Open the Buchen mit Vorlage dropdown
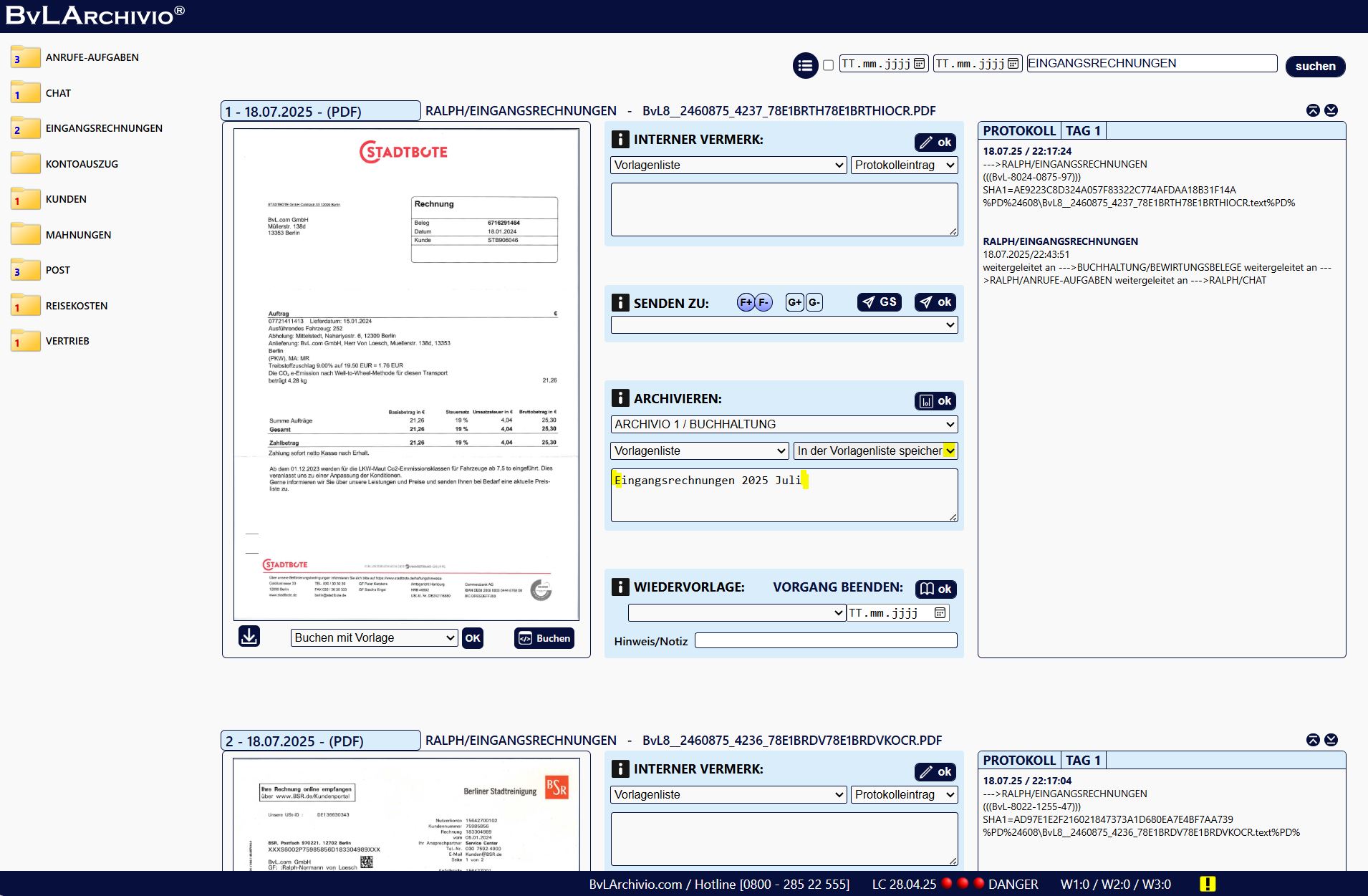The height and width of the screenshot is (896, 1368). 374,637
